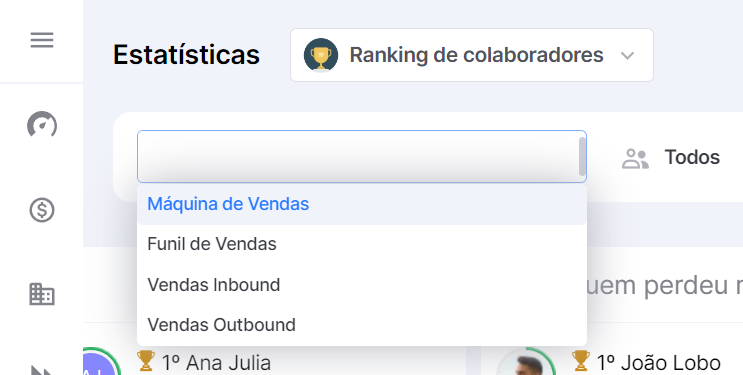Click the people icon beside Todos
Screen dimensions: 743x375
[635, 158]
